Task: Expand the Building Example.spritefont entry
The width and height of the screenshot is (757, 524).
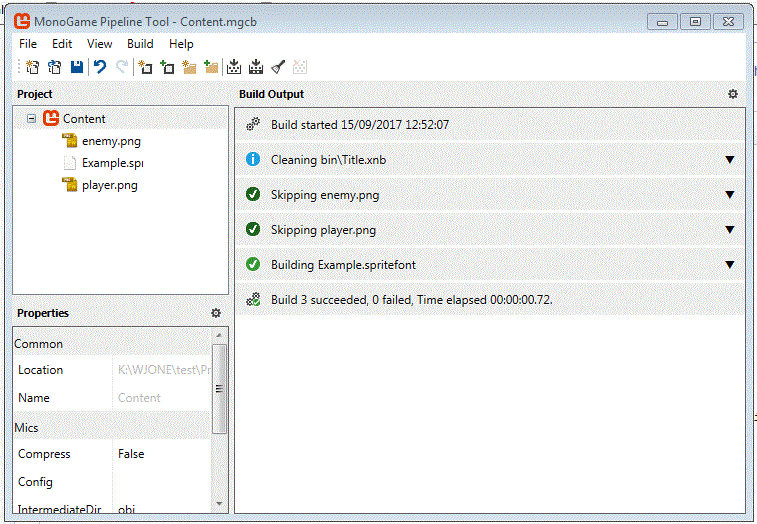Action: pyautogui.click(x=729, y=265)
